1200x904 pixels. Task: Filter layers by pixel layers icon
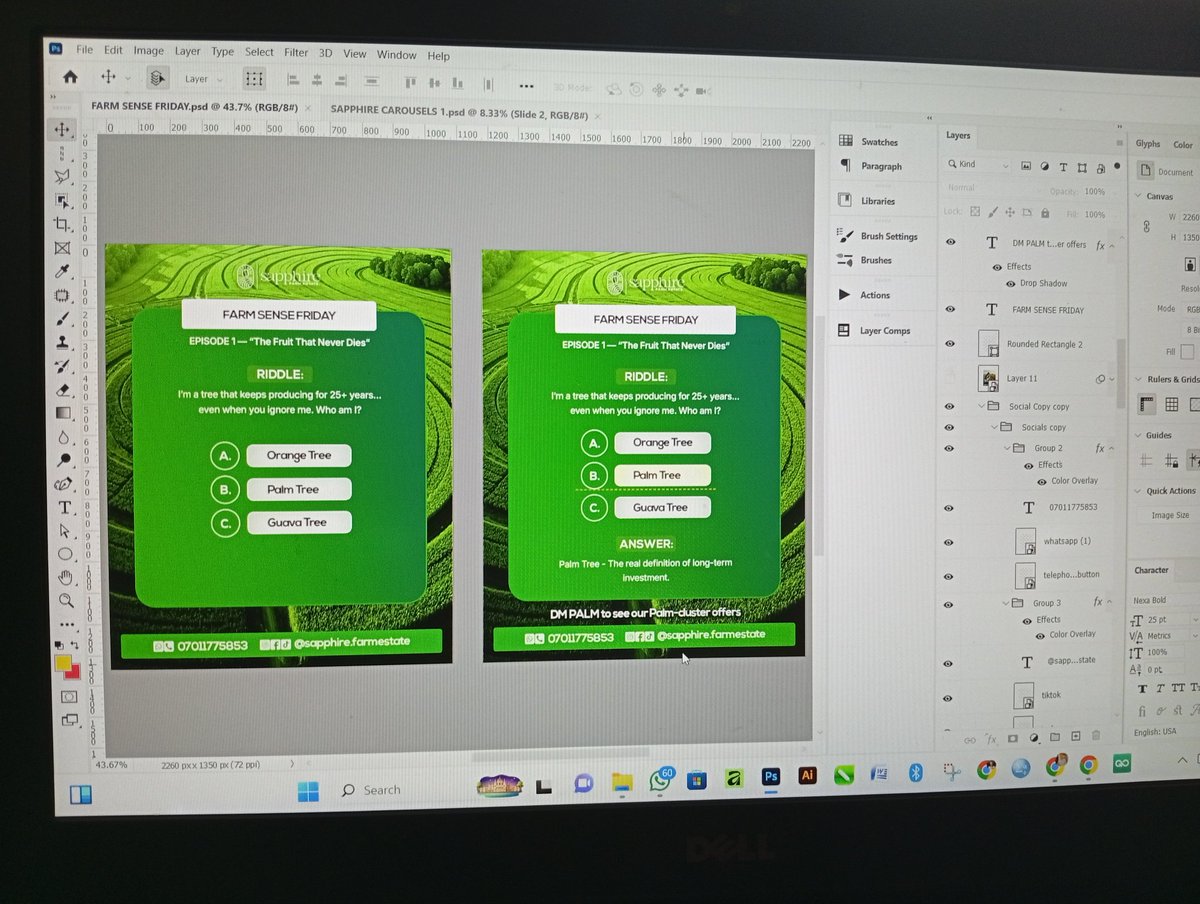click(1027, 166)
